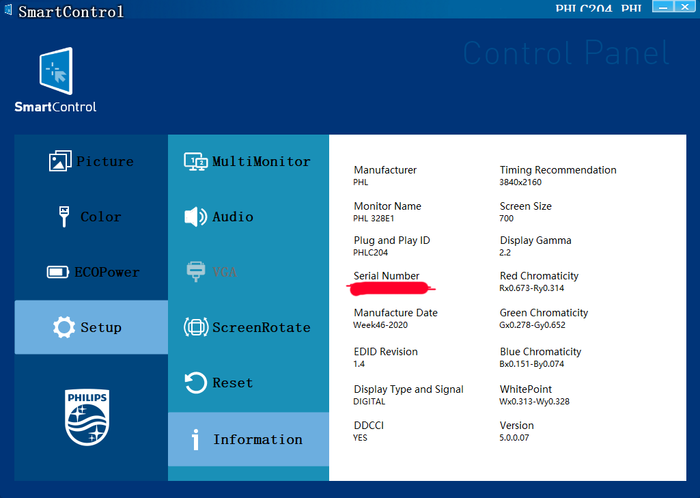Click the DDCCI label
The height and width of the screenshot is (498, 700).
pyautogui.click(x=368, y=425)
